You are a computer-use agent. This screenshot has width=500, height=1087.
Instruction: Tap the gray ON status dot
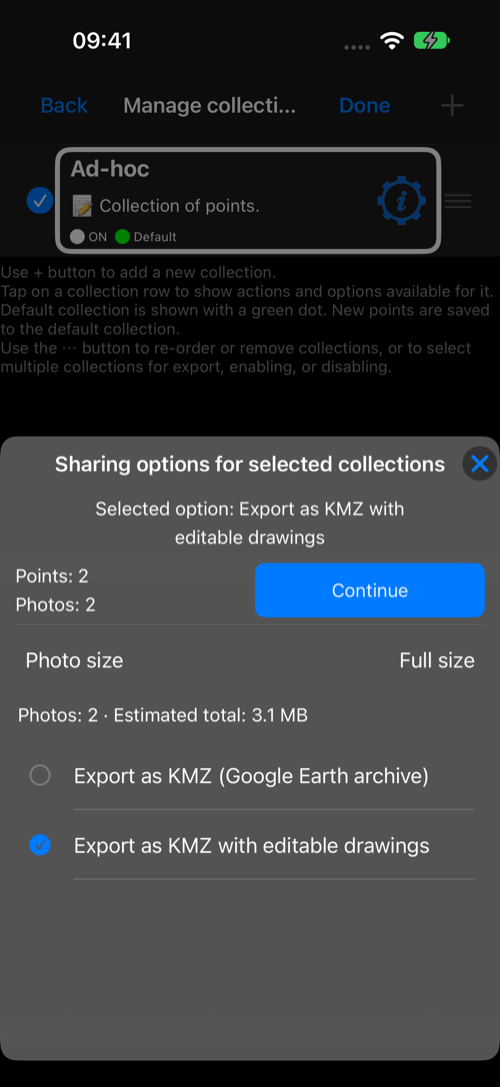tap(78, 236)
